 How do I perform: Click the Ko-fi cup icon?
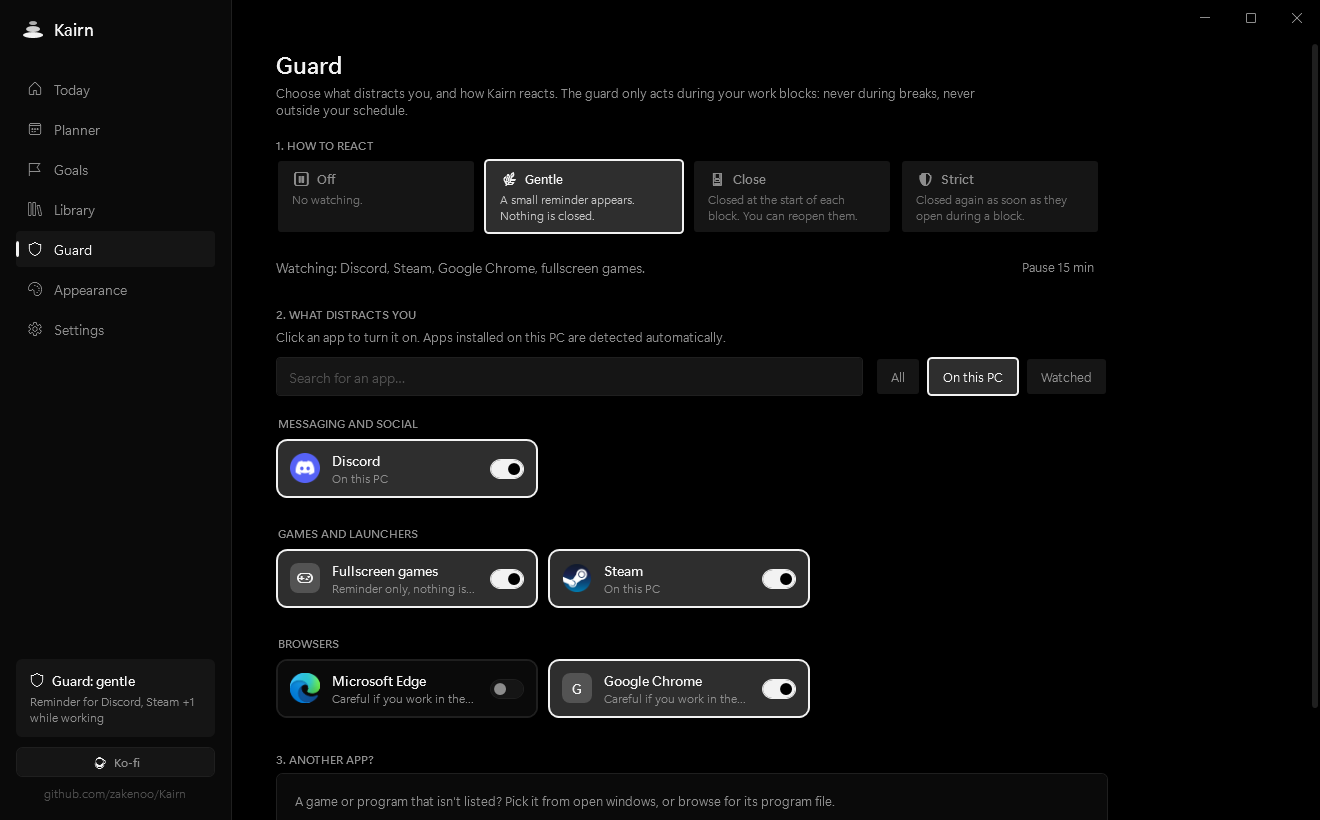click(100, 762)
